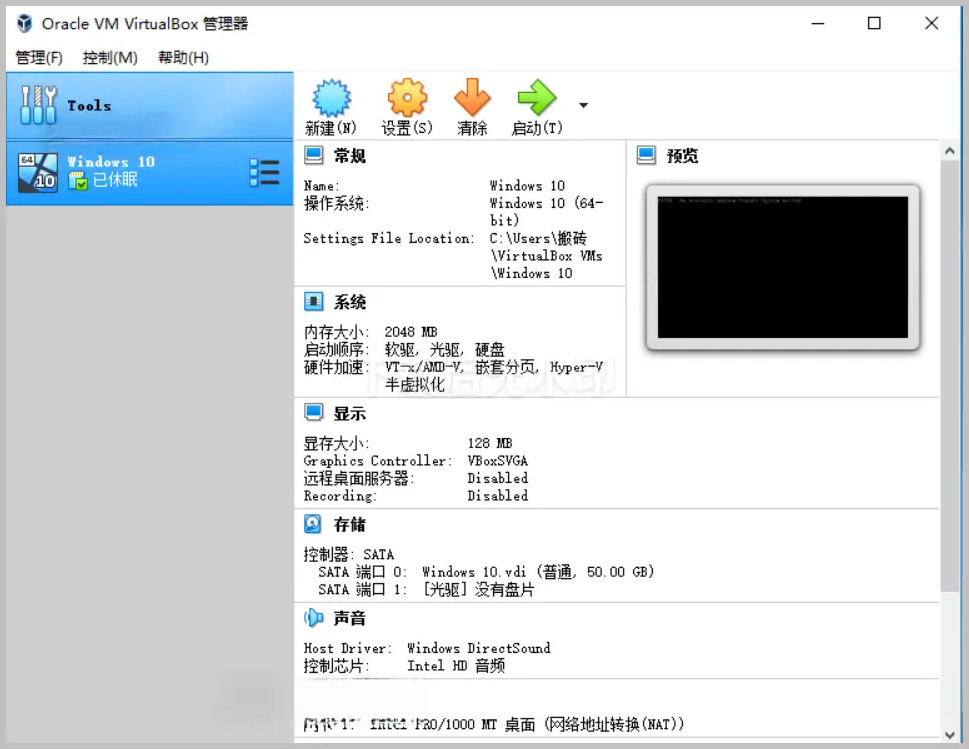The height and width of the screenshot is (749, 969).
Task: Click the Intel HD 音频 controller value
Action: click(456, 666)
